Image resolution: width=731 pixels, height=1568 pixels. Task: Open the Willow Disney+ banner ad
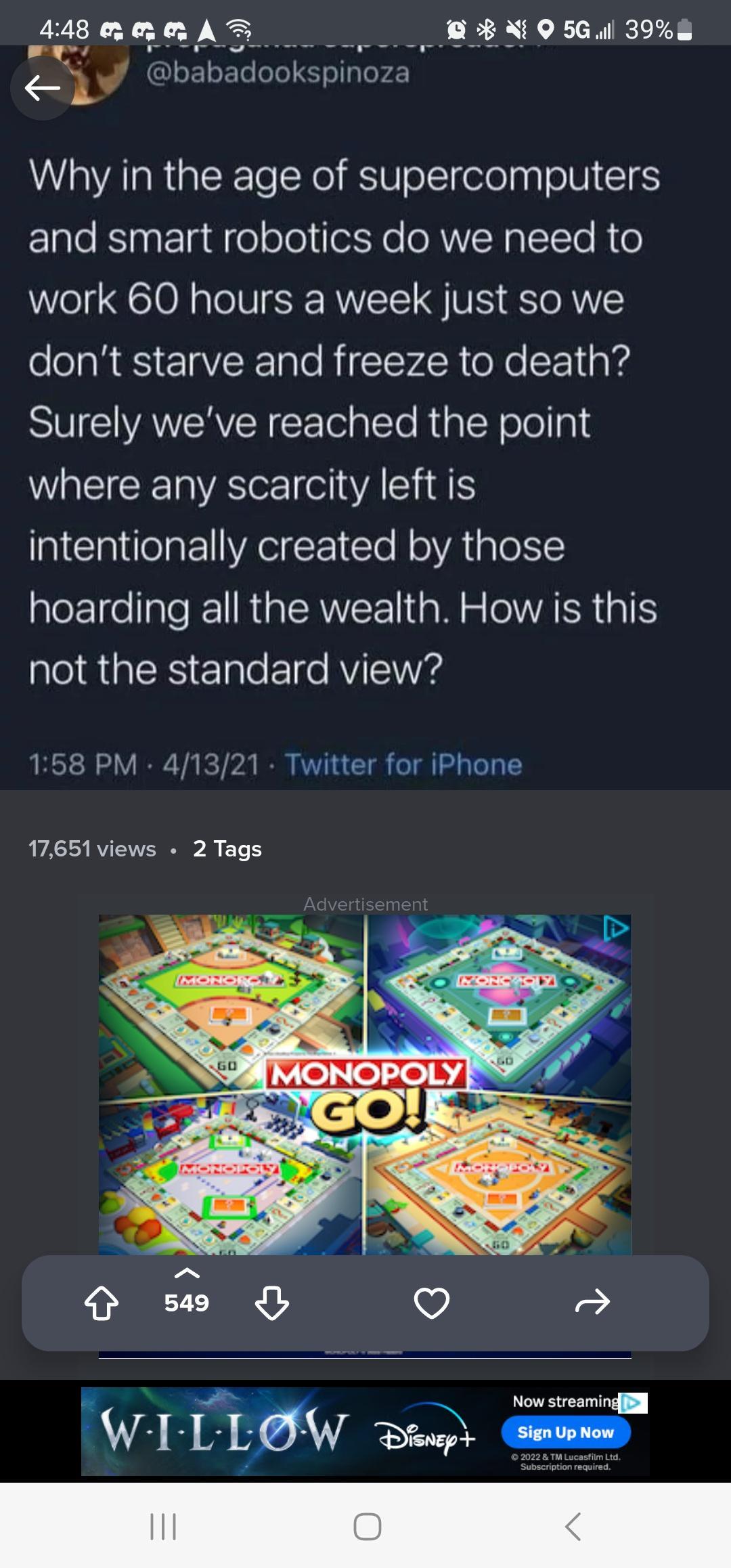[x=365, y=1431]
